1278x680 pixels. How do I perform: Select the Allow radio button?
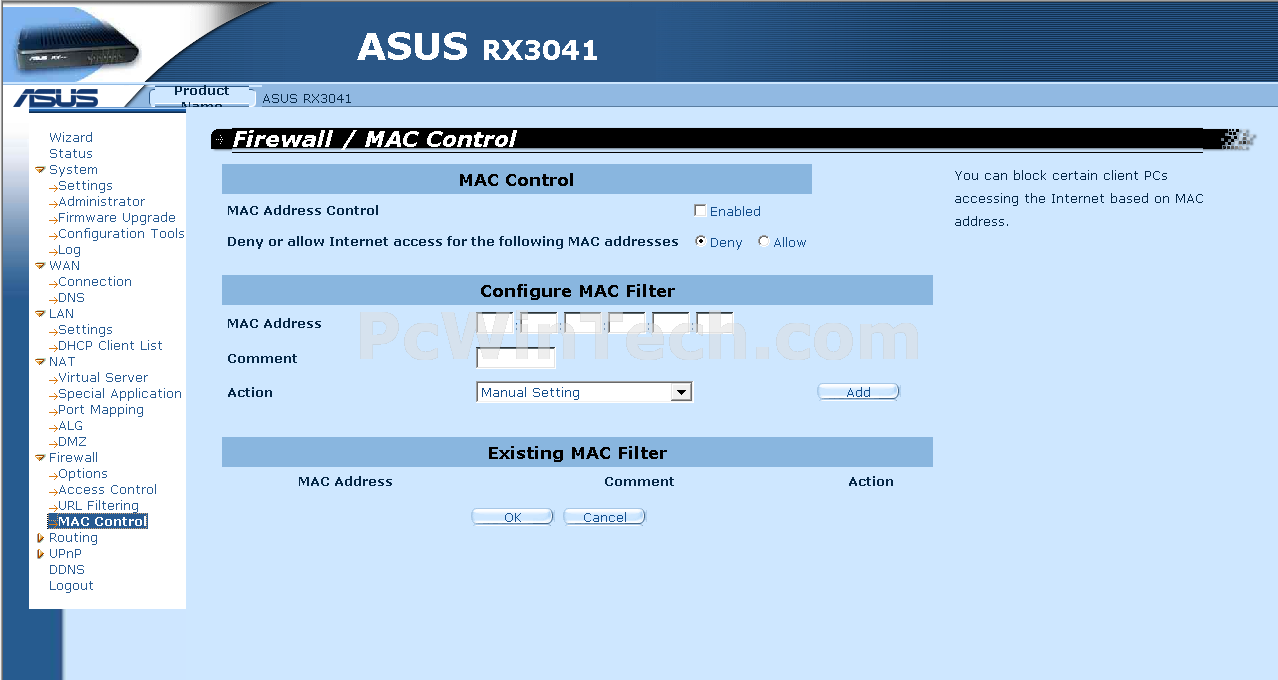coord(764,241)
